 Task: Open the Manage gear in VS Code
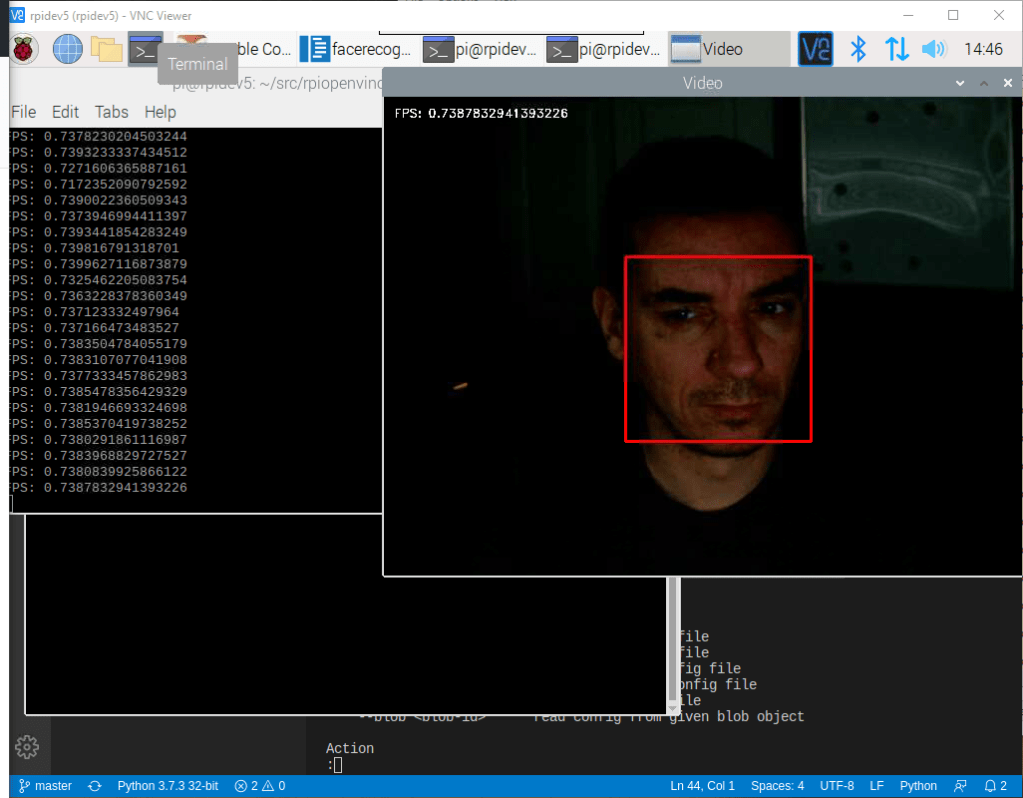[27, 746]
